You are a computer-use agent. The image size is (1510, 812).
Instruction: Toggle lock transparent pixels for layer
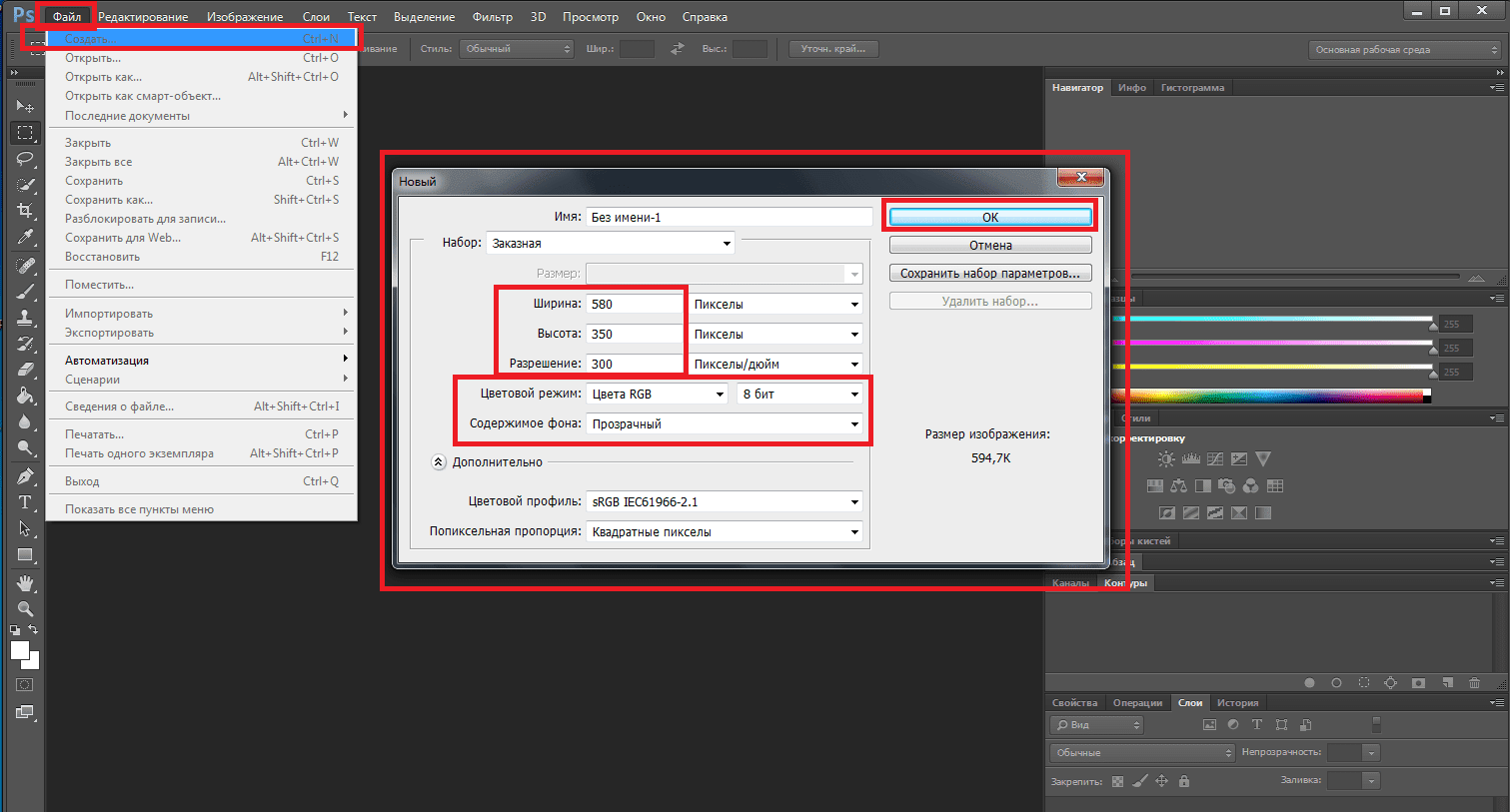pos(1117,781)
